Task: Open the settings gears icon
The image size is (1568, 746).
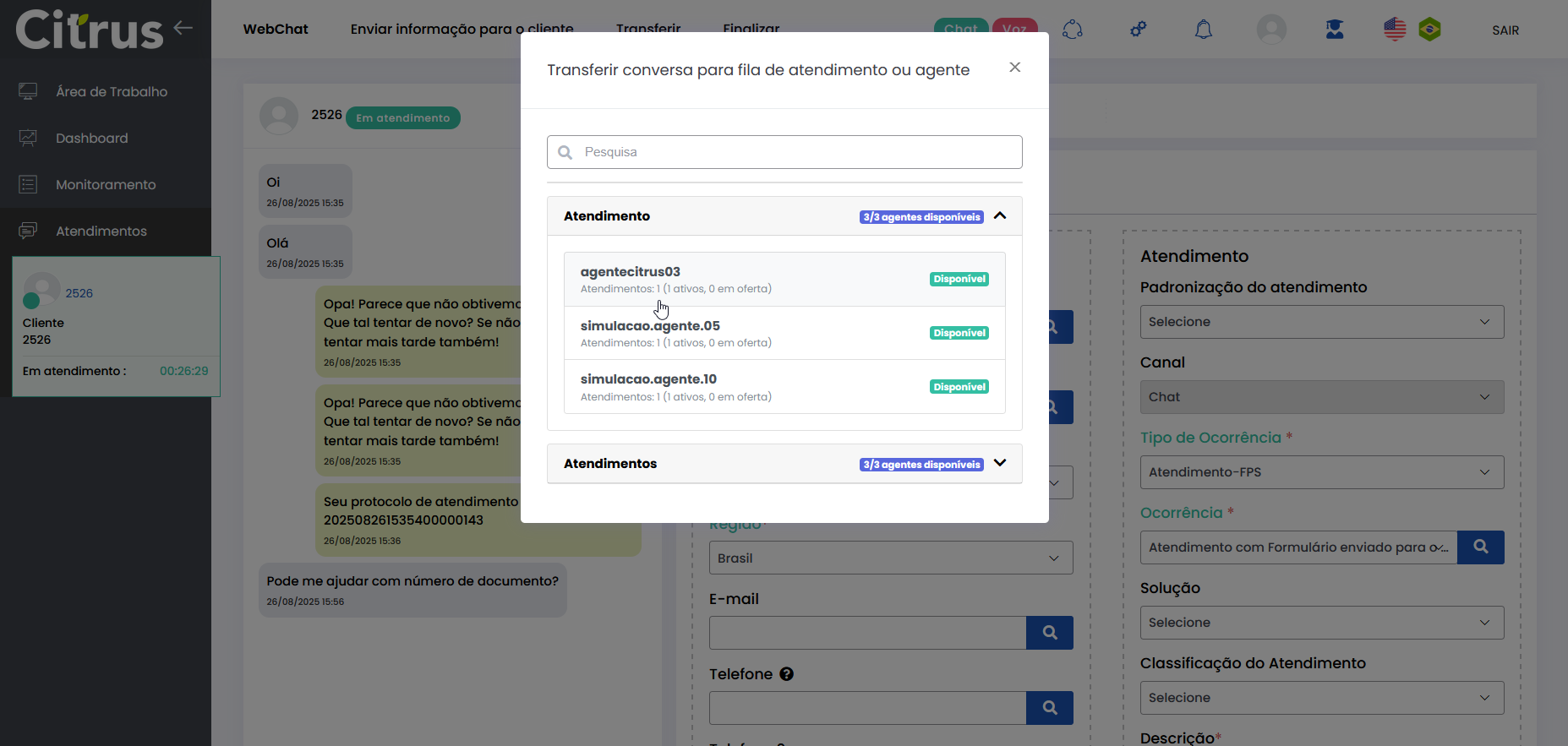Action: 1139,30
